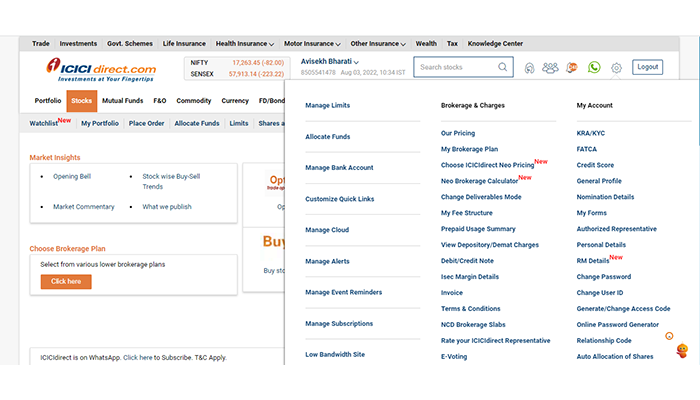Screen dimensions: 700x400
Task: Click the group/community people icon
Action: pos(550,68)
